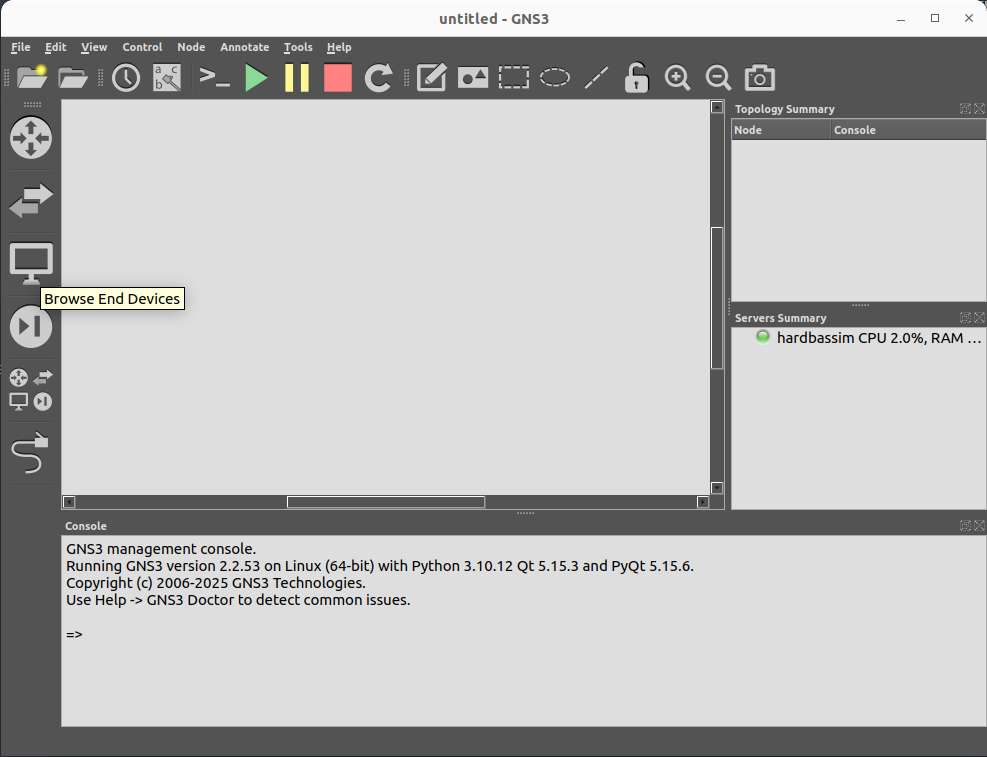
Task: Select the Draw a line tool
Action: (x=595, y=78)
